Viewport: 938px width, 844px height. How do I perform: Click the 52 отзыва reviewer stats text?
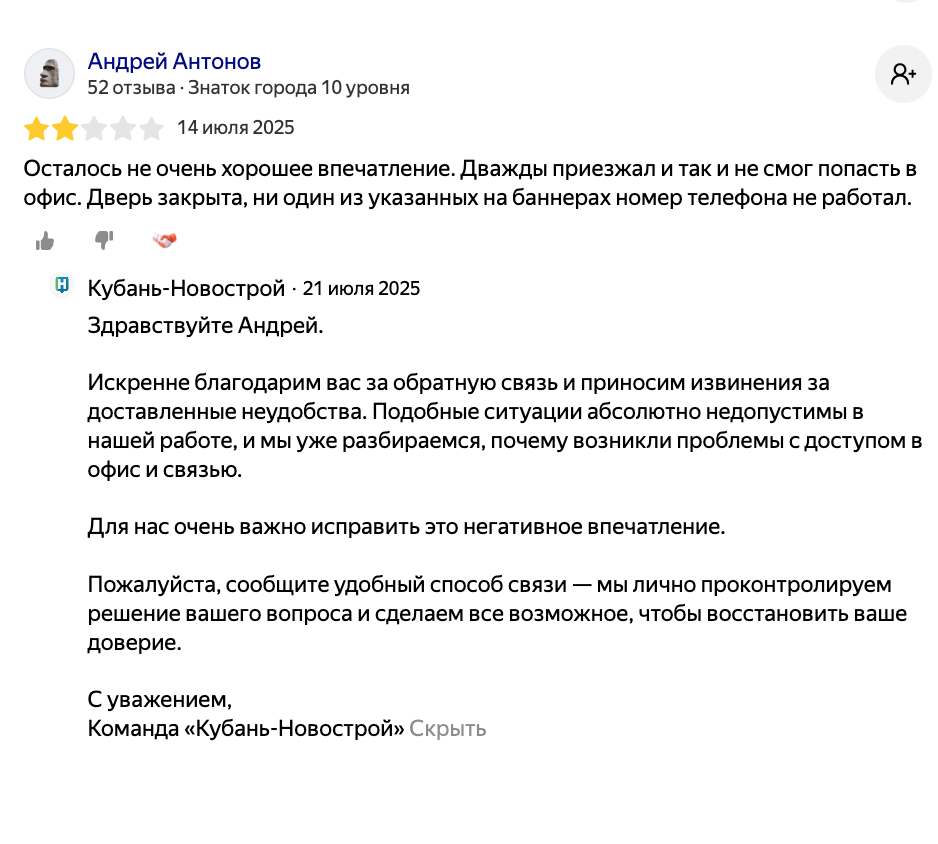[x=131, y=88]
